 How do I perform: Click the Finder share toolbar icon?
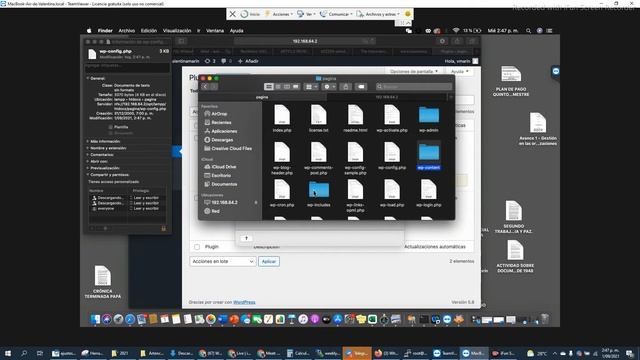[346, 87]
